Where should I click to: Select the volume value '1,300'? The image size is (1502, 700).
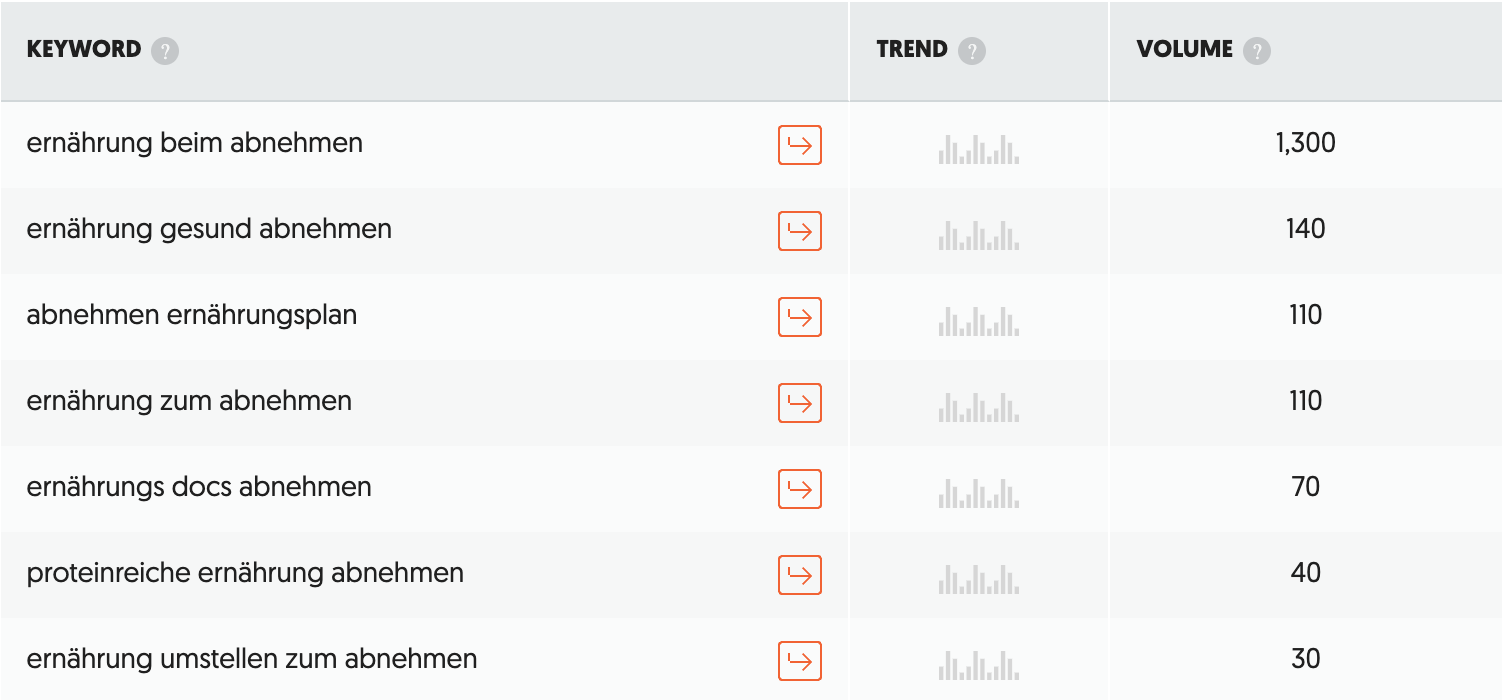(1305, 144)
